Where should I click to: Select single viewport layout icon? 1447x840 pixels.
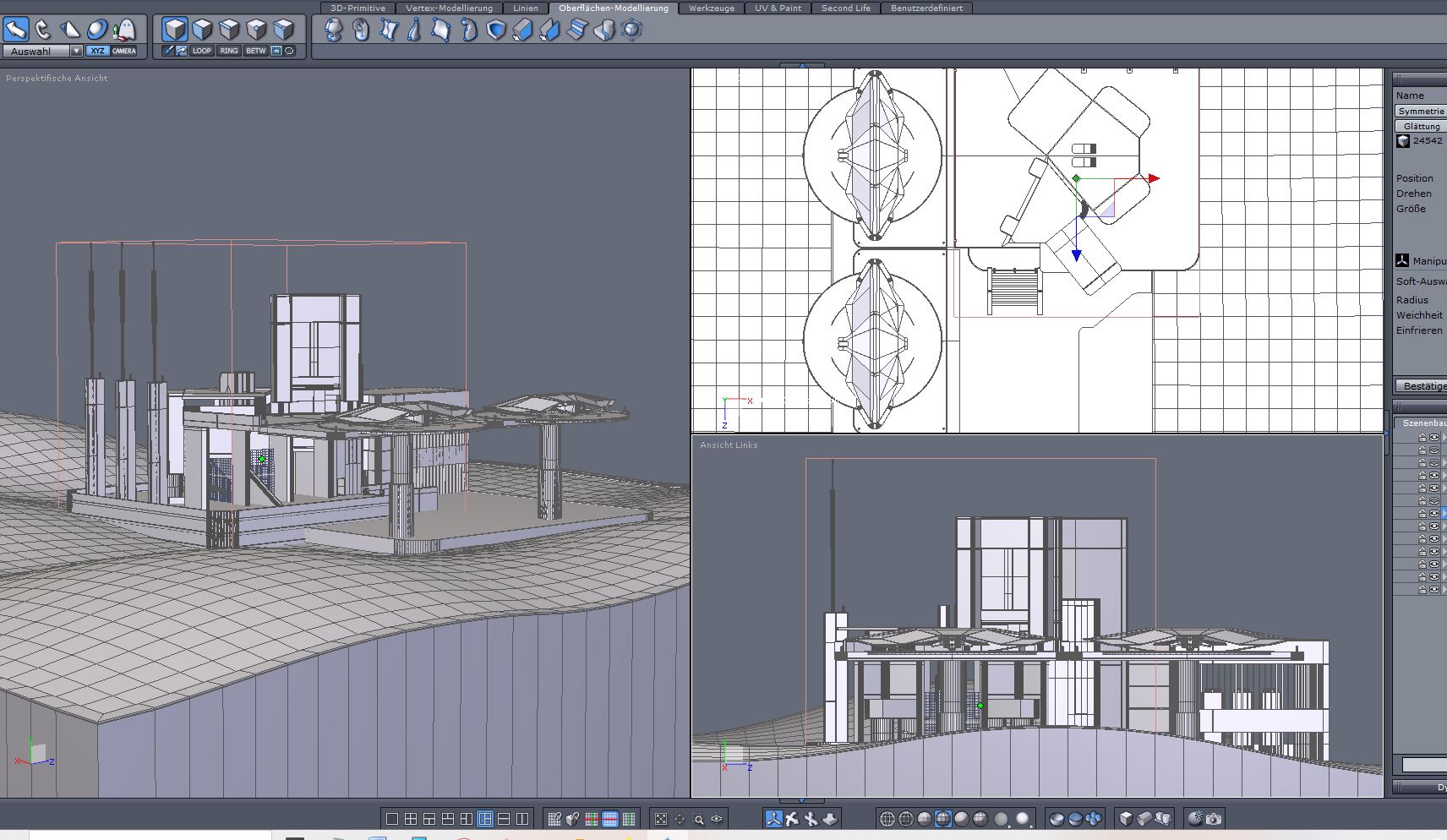coord(392,819)
